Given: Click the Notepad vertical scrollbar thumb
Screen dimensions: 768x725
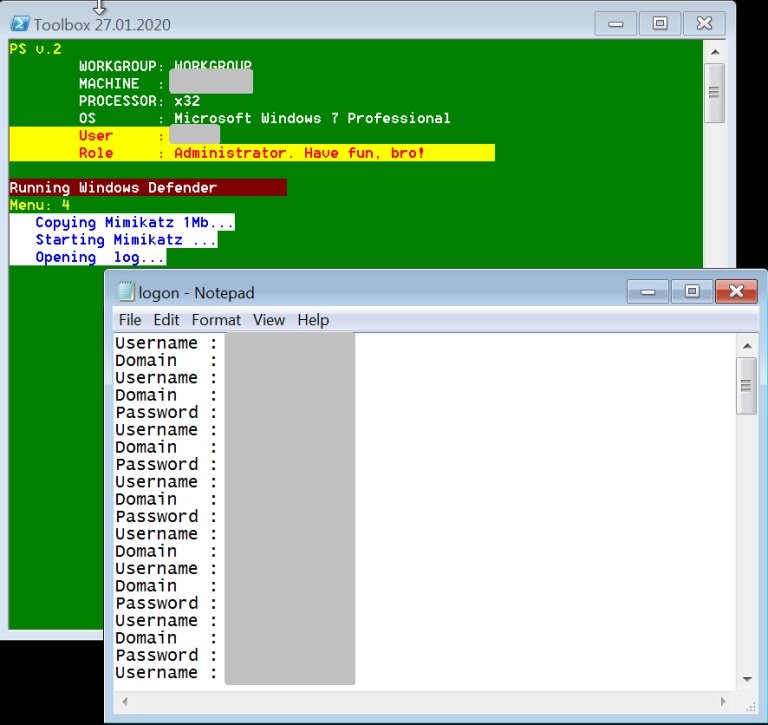Looking at the screenshot, I should pyautogui.click(x=746, y=385).
